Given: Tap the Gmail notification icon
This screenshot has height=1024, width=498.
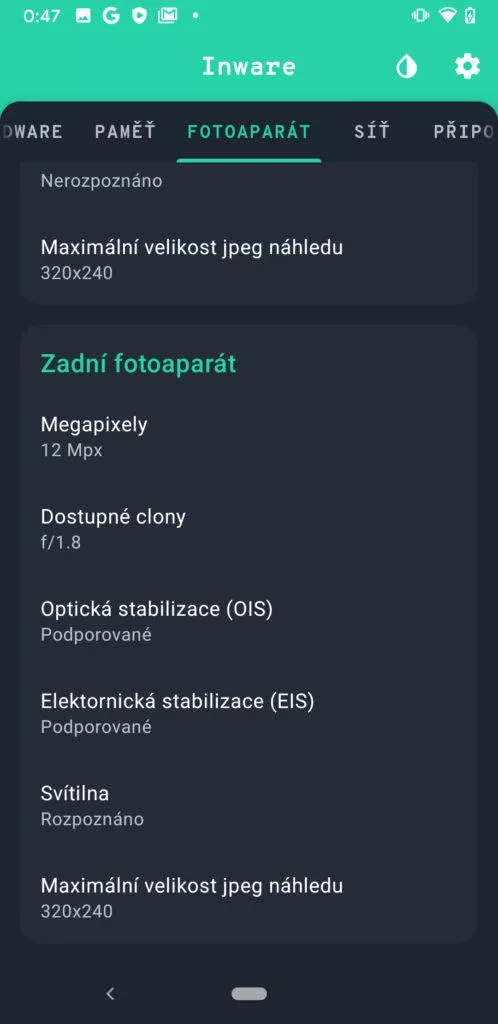Looking at the screenshot, I should (167, 16).
